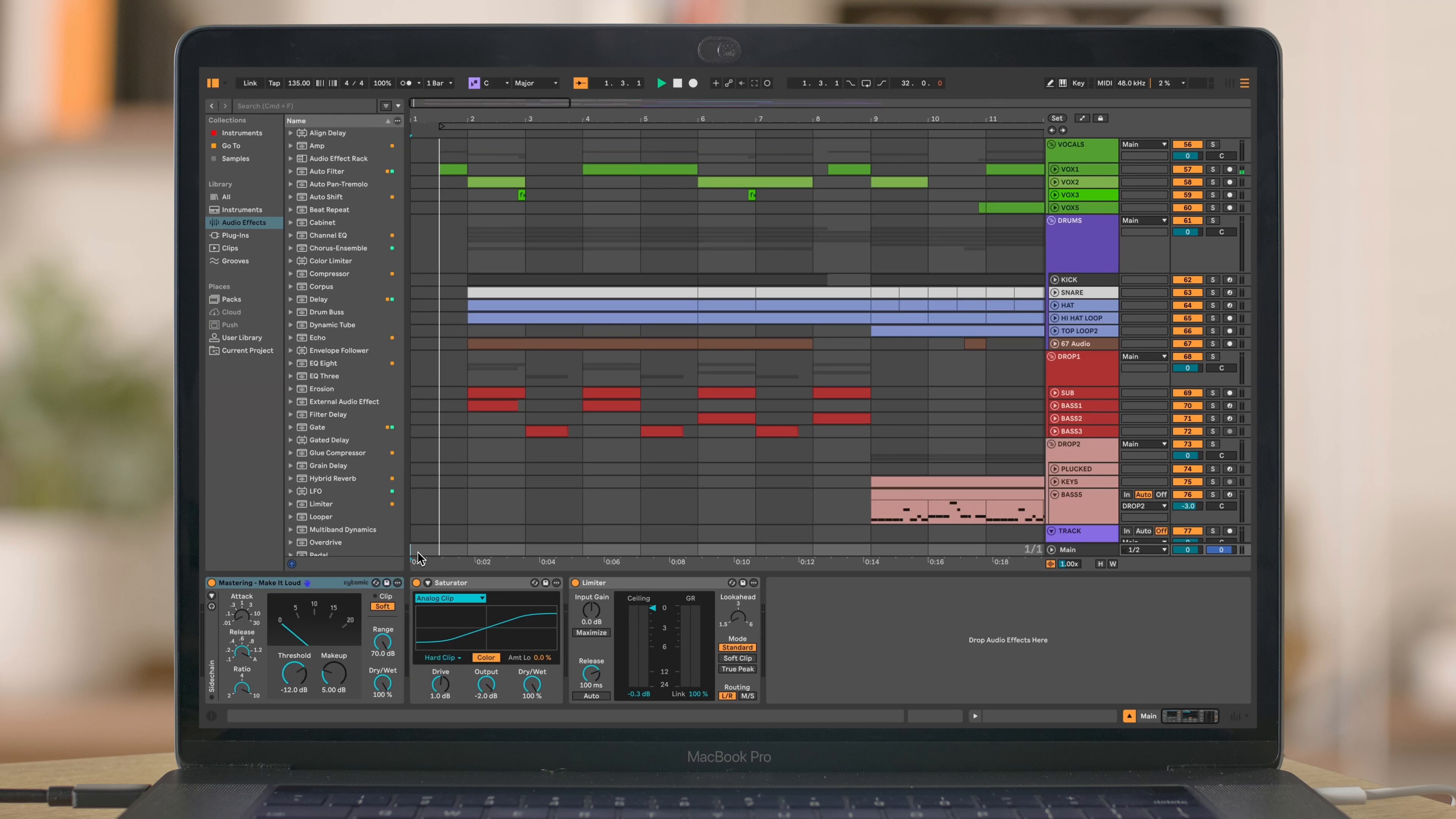Enable Draw Mode pencil icon
Screen dimensions: 1456x819
(1050, 83)
